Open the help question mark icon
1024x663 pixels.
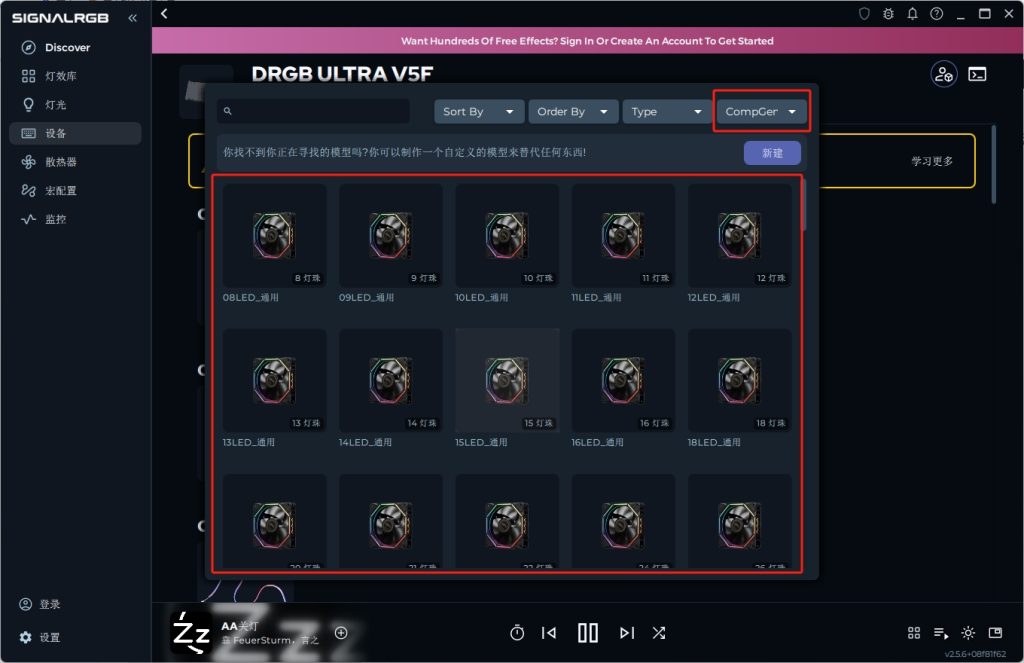936,14
